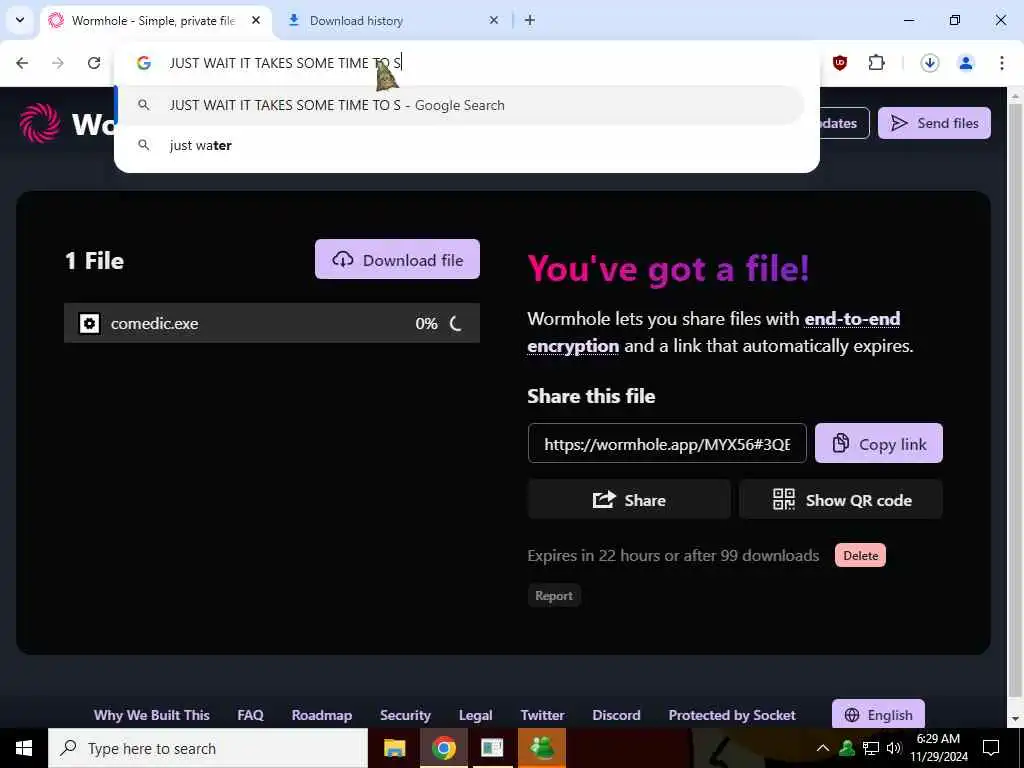Click the taskbar search box

point(208,748)
